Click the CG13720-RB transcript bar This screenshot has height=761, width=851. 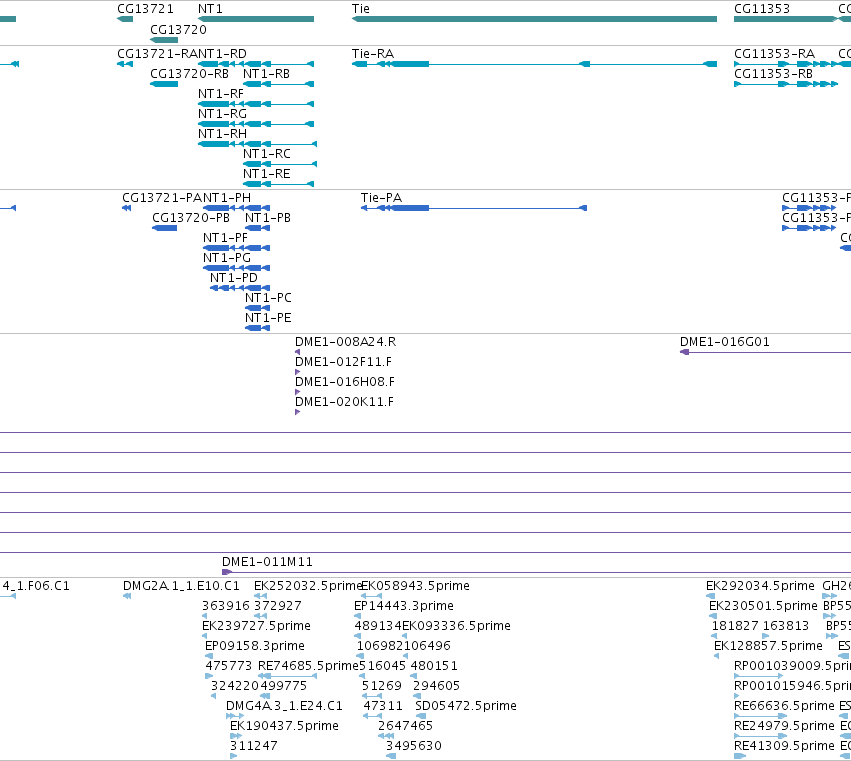164,84
